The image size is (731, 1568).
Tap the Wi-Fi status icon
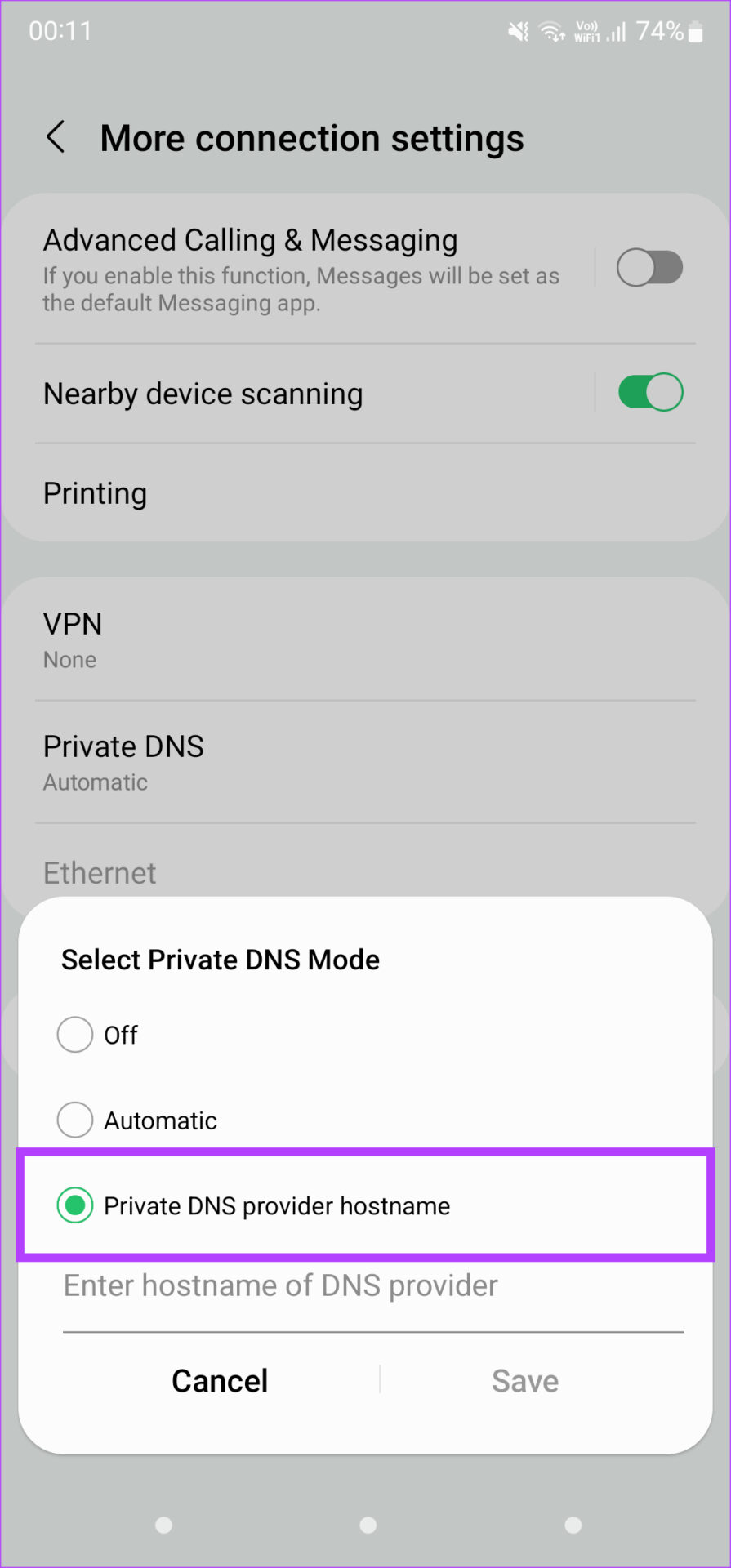pos(553,32)
